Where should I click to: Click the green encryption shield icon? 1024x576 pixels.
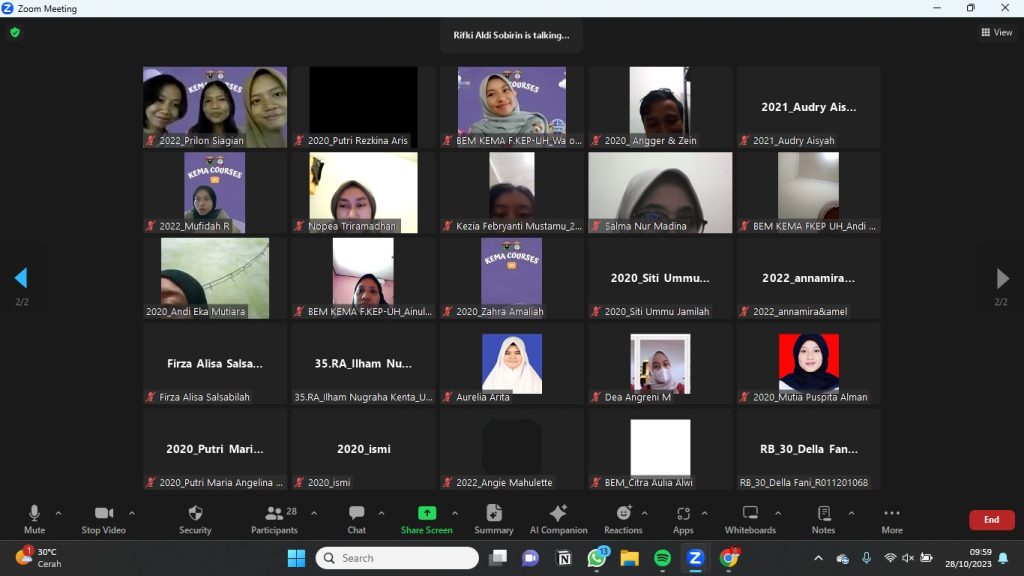pos(15,32)
